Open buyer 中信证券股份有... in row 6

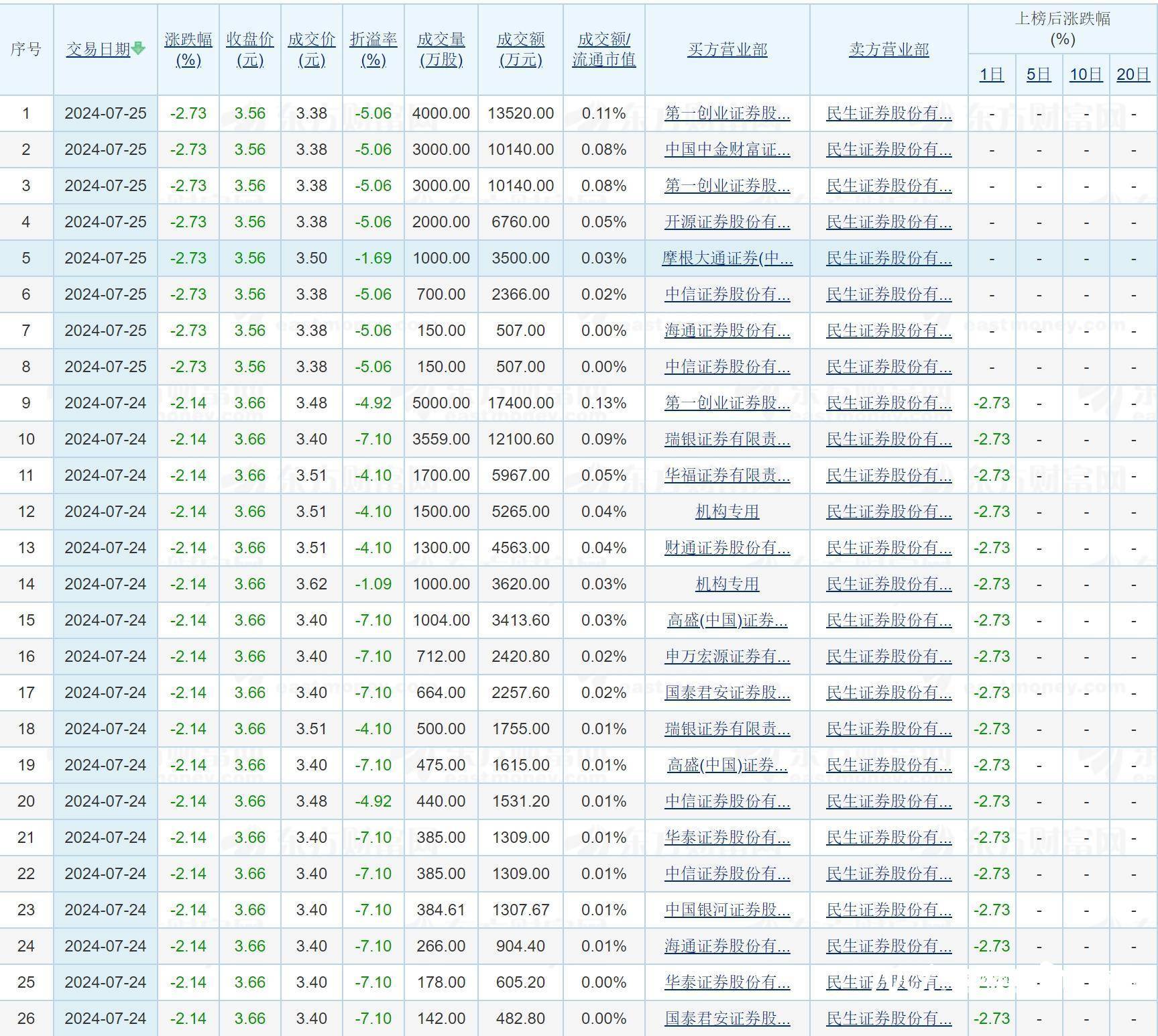coord(728,294)
